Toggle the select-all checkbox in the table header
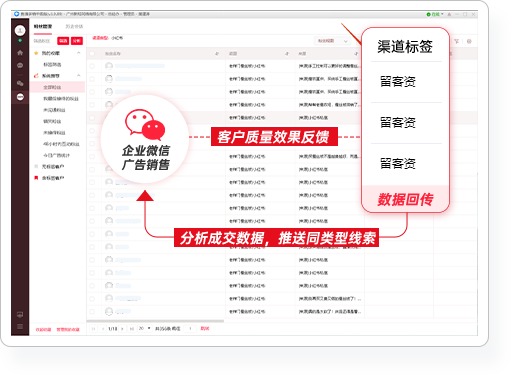Screen dimensions: 511x375 click(92, 54)
